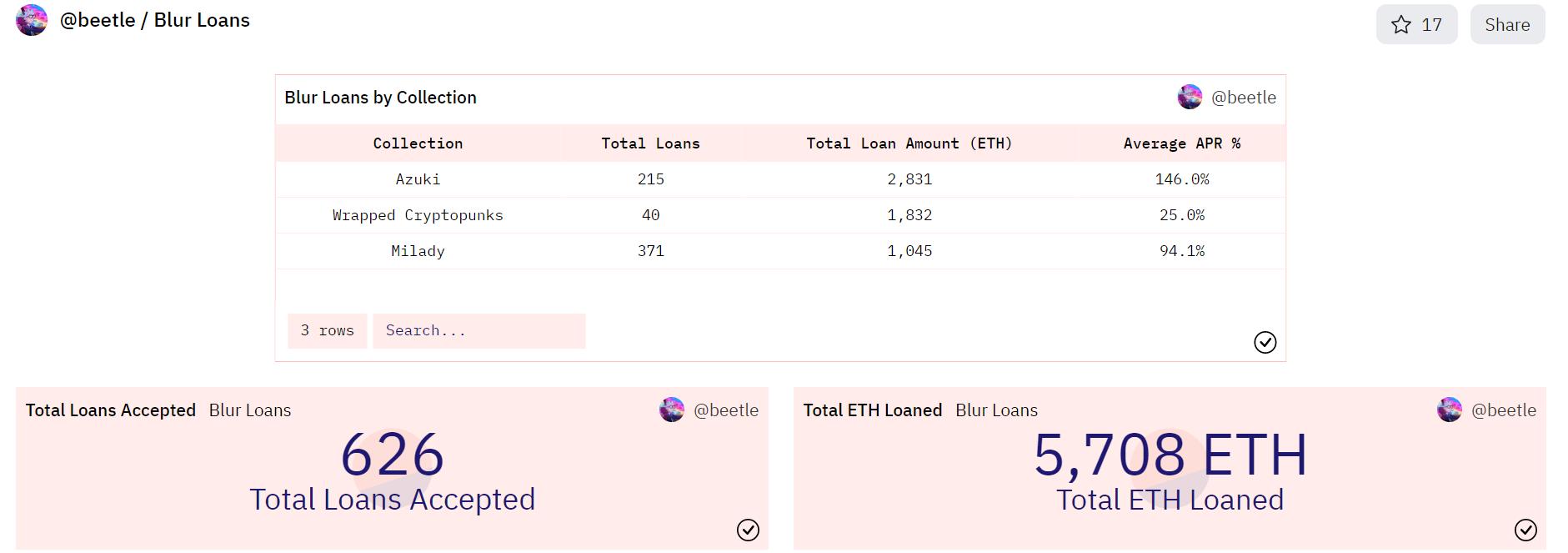The height and width of the screenshot is (553, 1568).
Task: Click @beetle author link in Blur Loans by Collection panel
Action: [x=1243, y=97]
